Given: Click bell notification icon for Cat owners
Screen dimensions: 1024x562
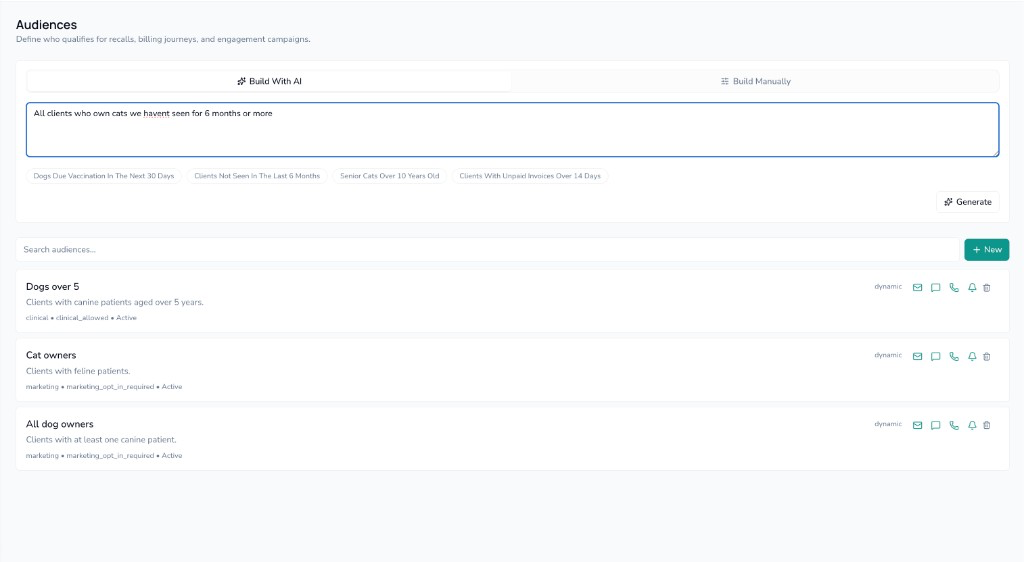Looking at the screenshot, I should pyautogui.click(x=972, y=356).
